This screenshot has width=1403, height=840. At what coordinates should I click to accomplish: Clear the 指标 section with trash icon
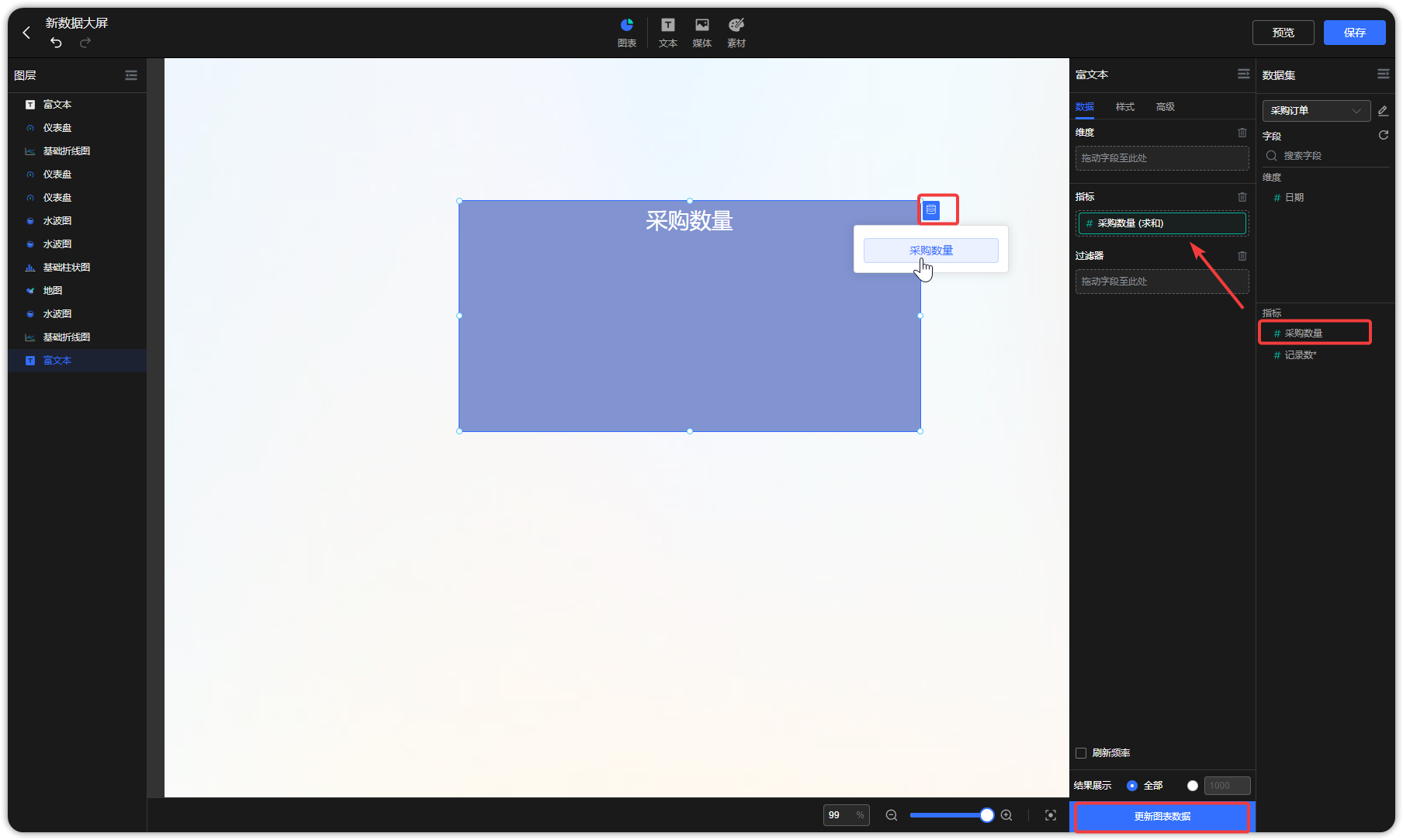[1242, 197]
